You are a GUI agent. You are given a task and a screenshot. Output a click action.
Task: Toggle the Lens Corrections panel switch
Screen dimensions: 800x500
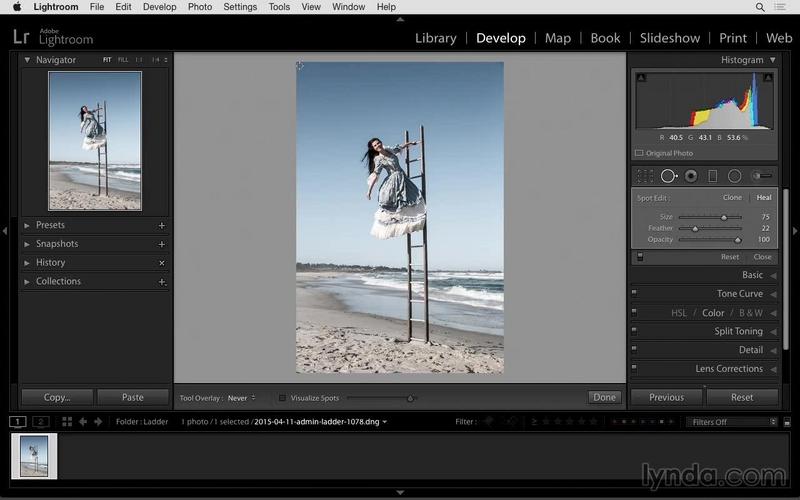point(634,368)
